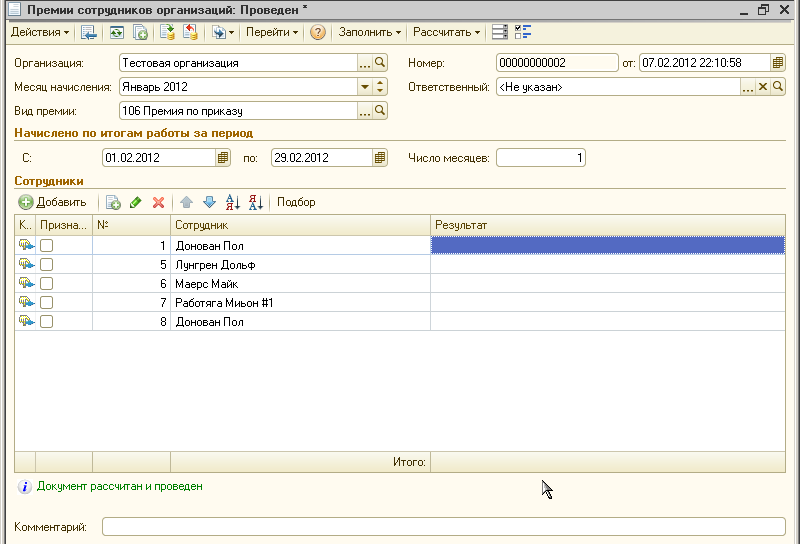
Task: Click status text Документ рассчитан и проведен
Action: click(x=120, y=486)
